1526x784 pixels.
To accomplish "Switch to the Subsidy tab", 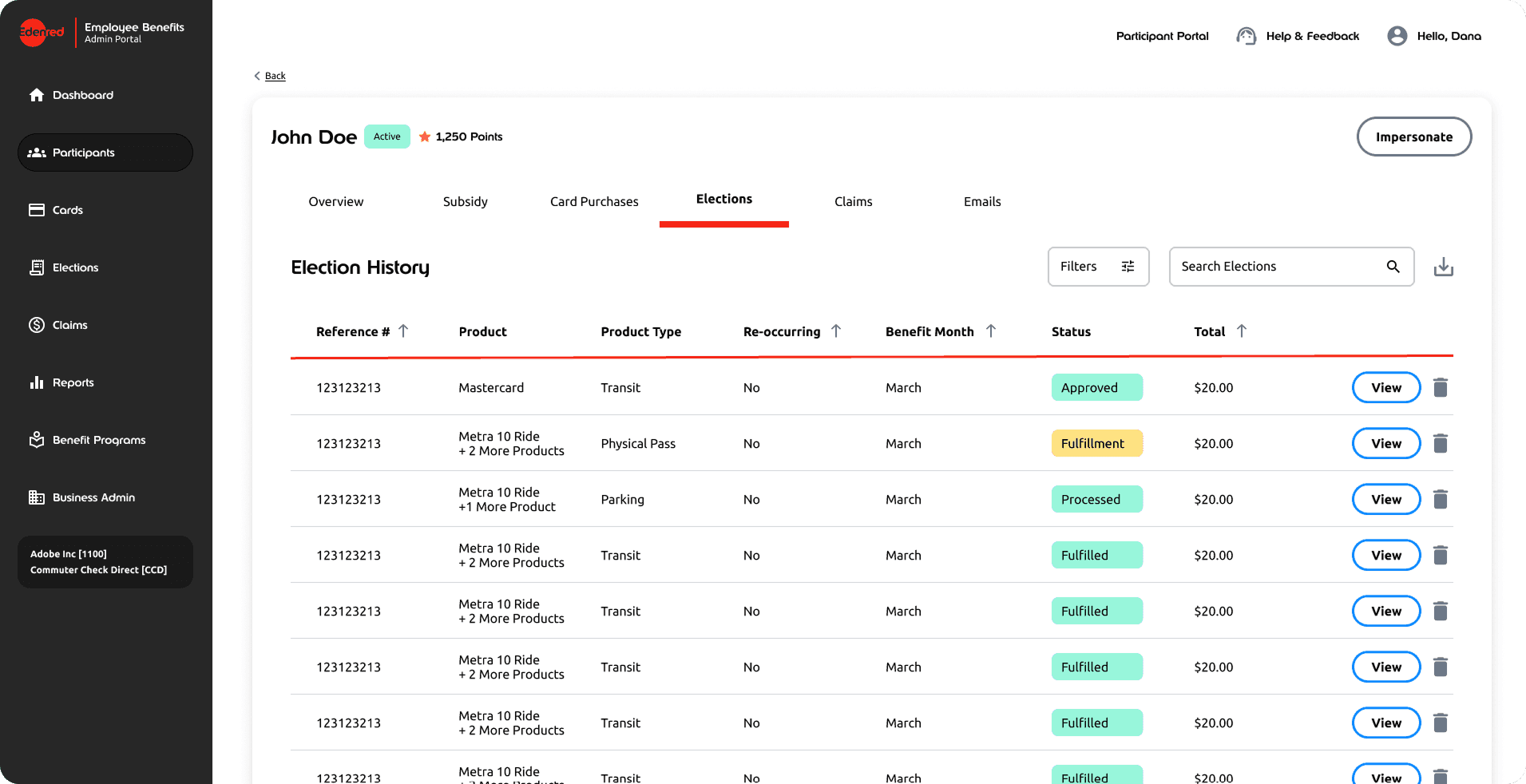I will [466, 202].
